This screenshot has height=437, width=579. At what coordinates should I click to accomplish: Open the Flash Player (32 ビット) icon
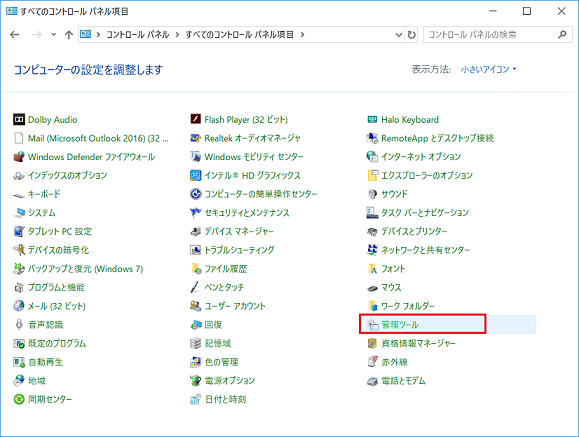195,119
